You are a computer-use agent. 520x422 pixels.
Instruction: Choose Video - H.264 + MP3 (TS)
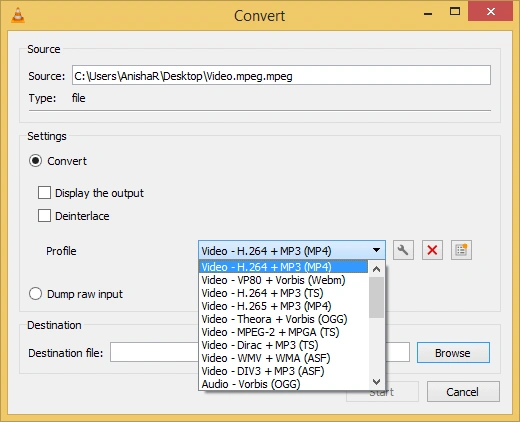pos(283,293)
